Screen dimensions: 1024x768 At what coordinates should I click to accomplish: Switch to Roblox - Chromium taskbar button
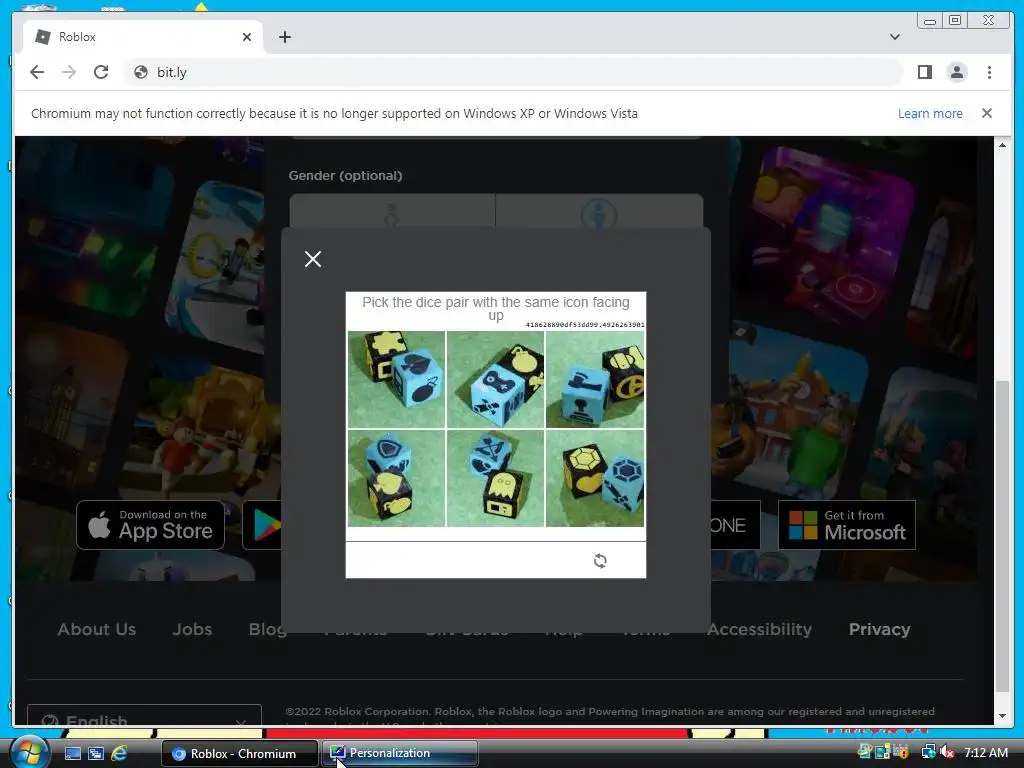click(x=240, y=754)
